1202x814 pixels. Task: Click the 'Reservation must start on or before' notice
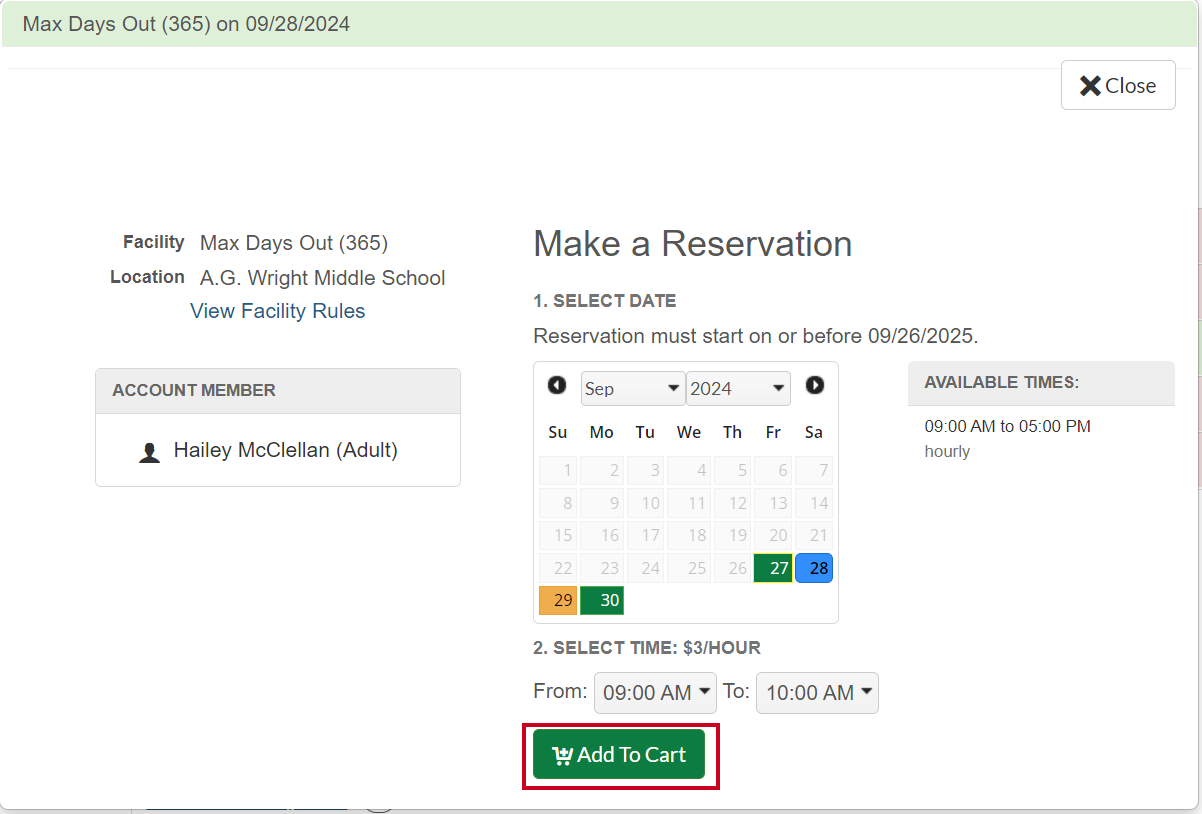756,336
